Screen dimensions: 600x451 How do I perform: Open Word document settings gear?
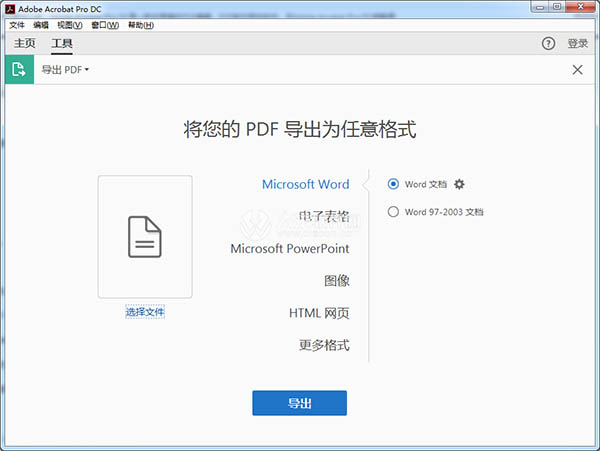[459, 184]
